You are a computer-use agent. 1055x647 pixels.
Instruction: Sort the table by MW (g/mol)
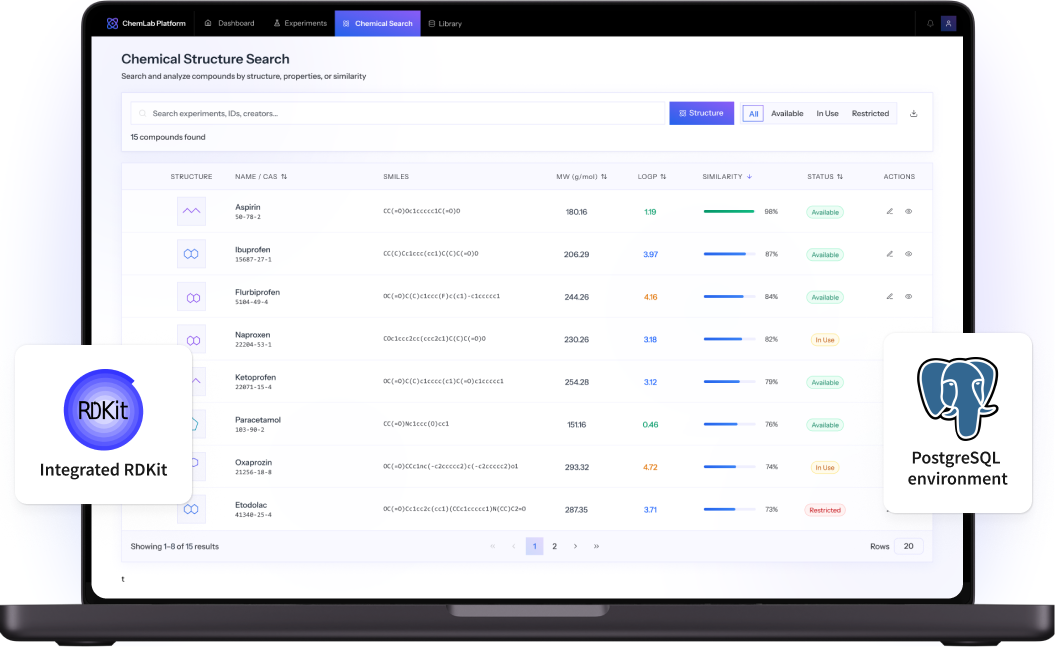(581, 177)
